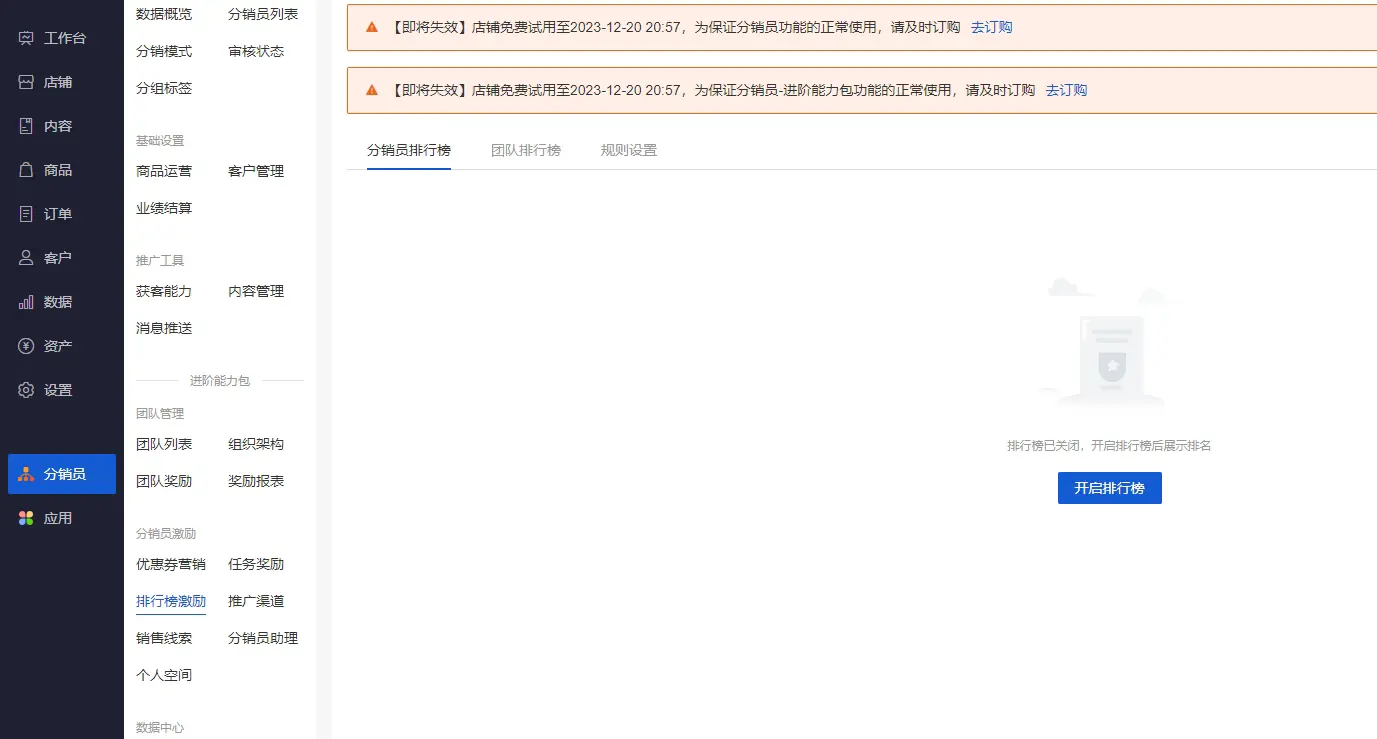Open 任务奖励 in the submenu
The width and height of the screenshot is (1377, 739).
coord(256,564)
